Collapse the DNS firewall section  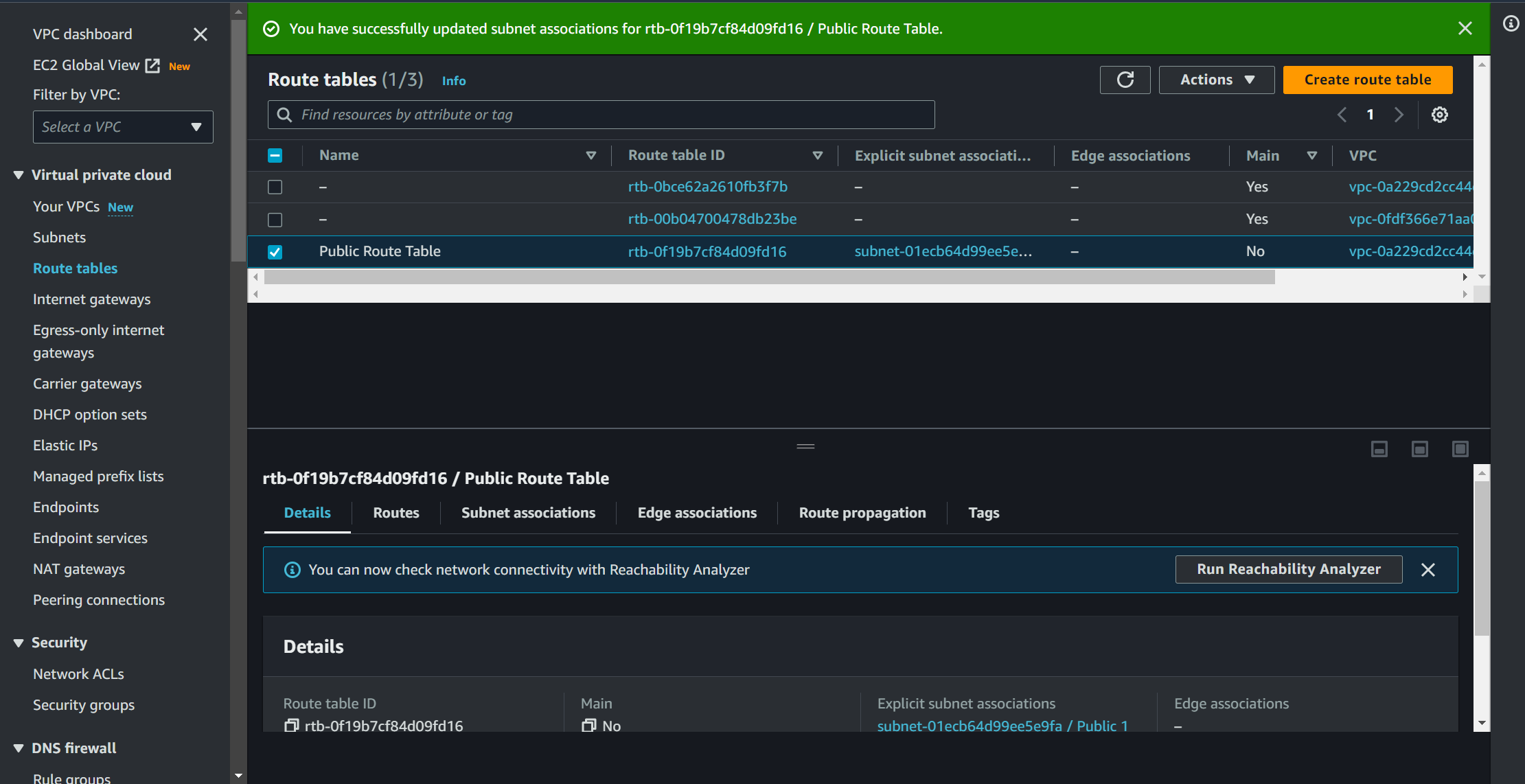(19, 748)
